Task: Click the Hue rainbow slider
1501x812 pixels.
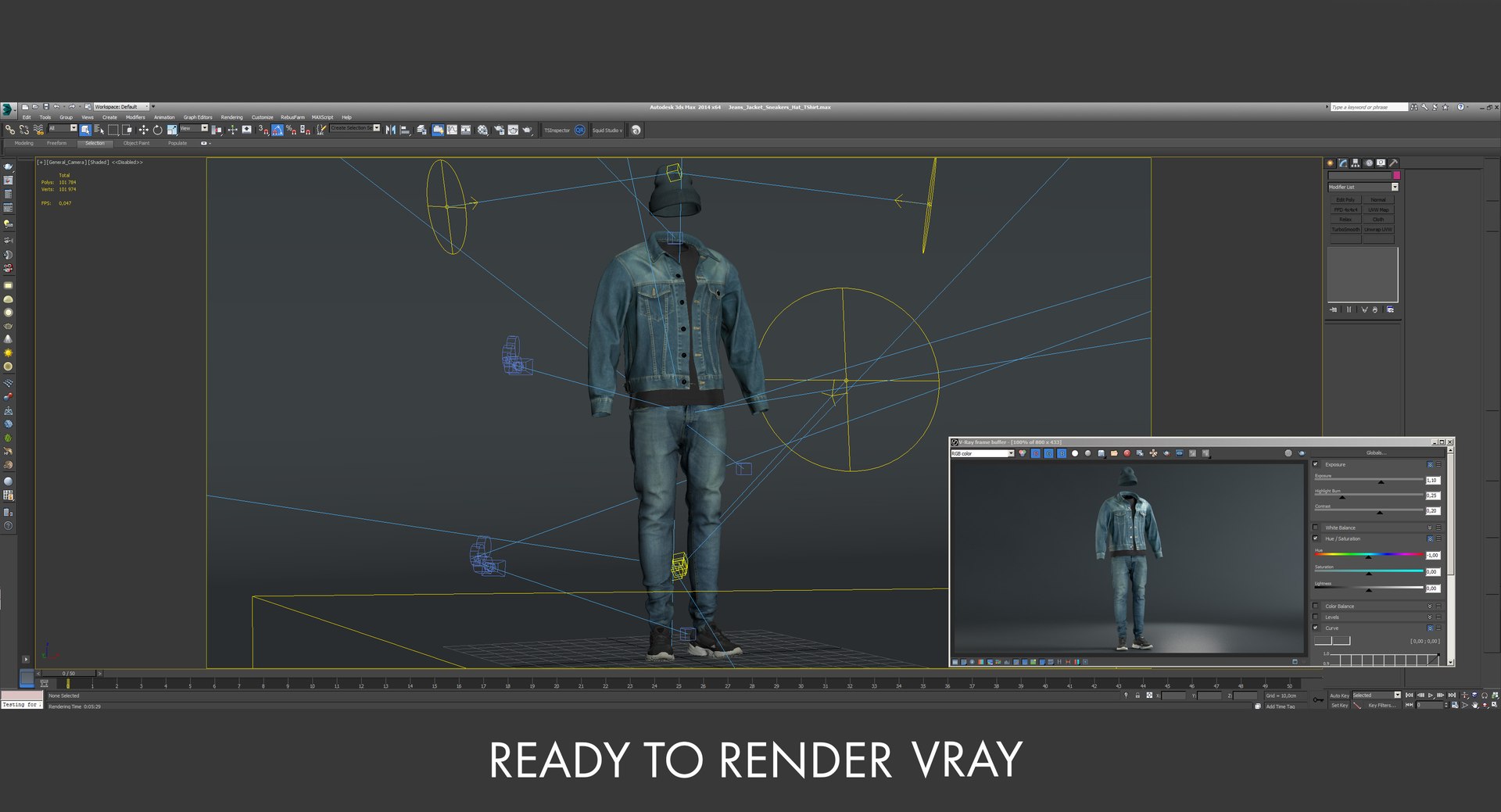Action: pos(1368,554)
